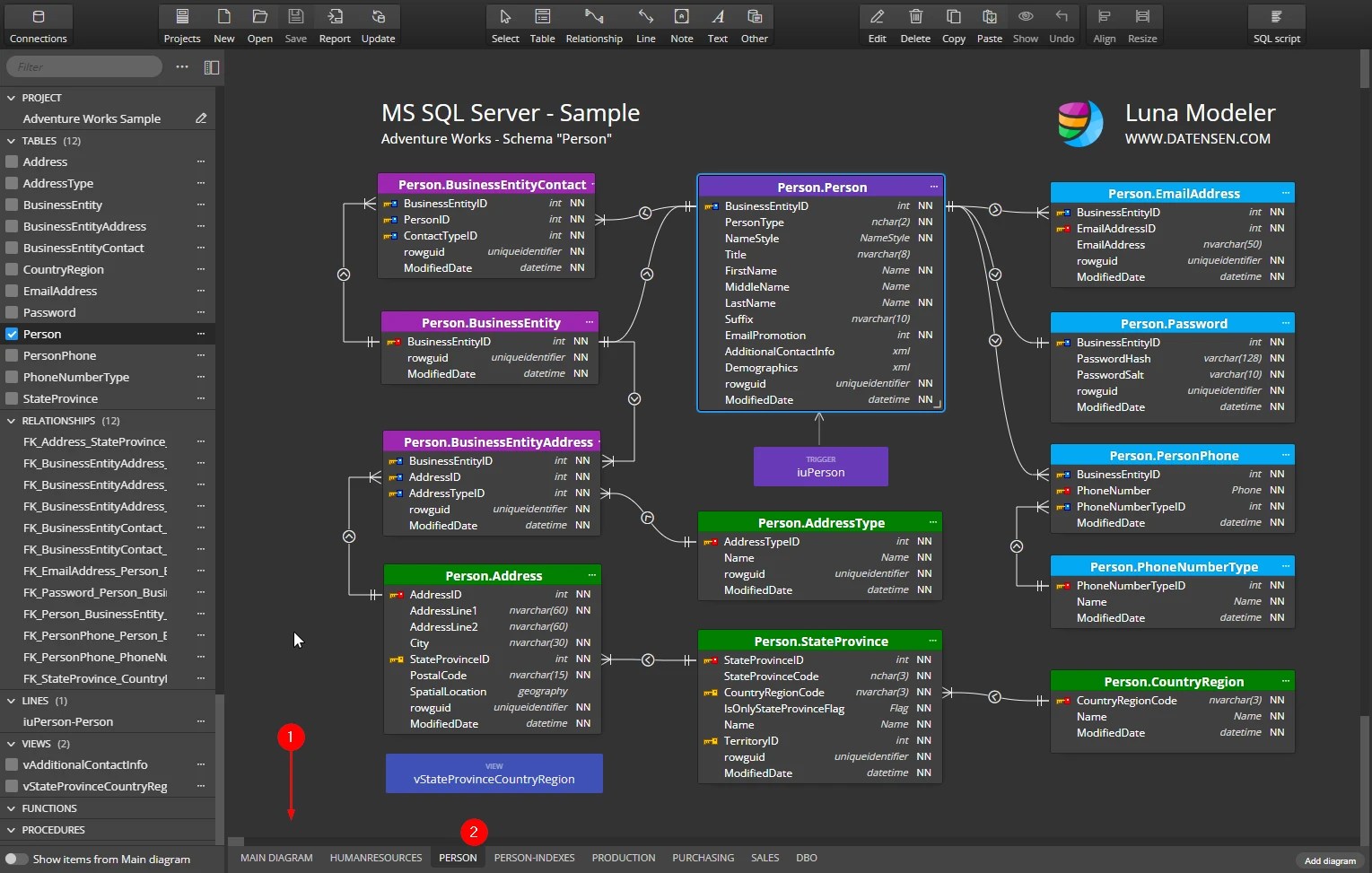Select the Relationship tool
The image size is (1372, 873).
594,24
